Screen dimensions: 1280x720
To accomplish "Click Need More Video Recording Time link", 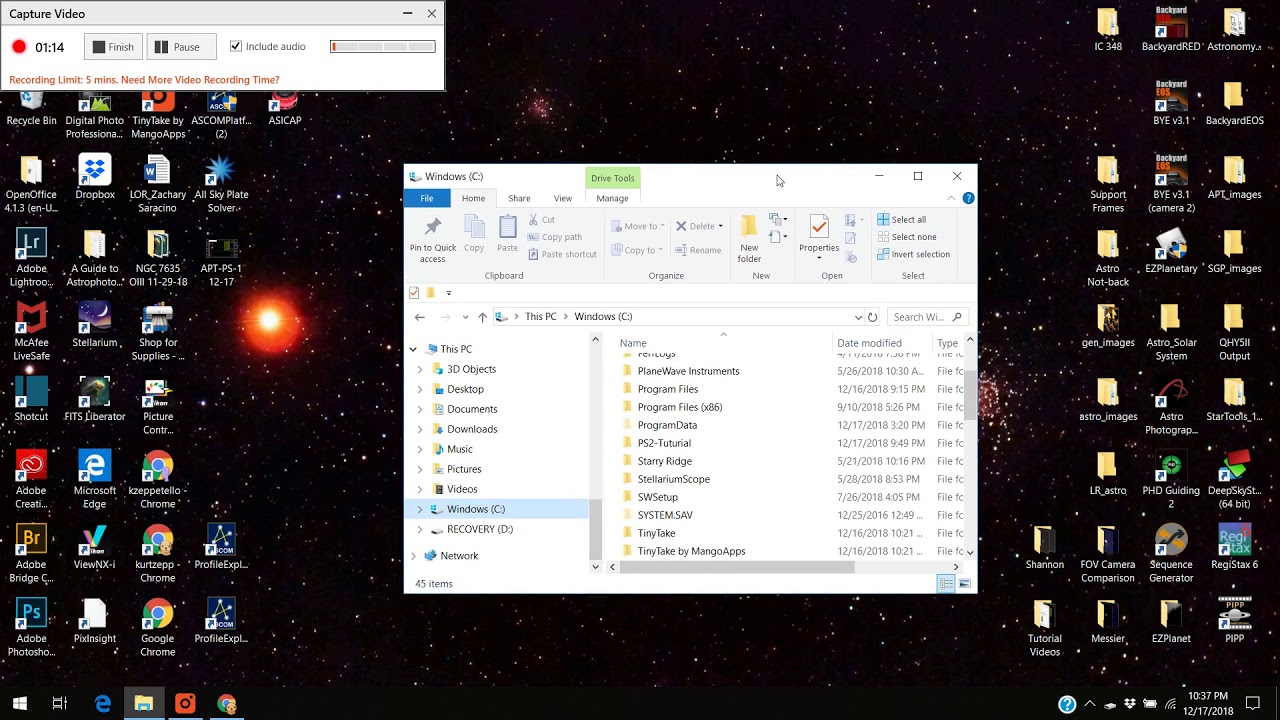I will point(200,80).
